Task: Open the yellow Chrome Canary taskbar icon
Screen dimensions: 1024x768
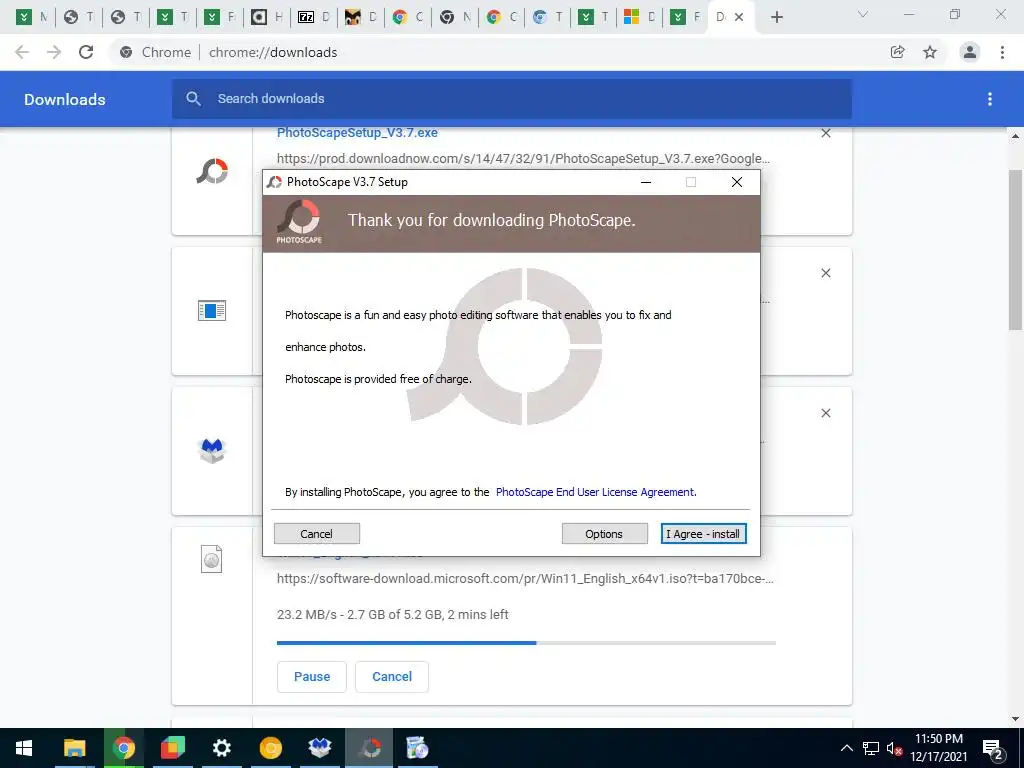Action: pos(271,748)
